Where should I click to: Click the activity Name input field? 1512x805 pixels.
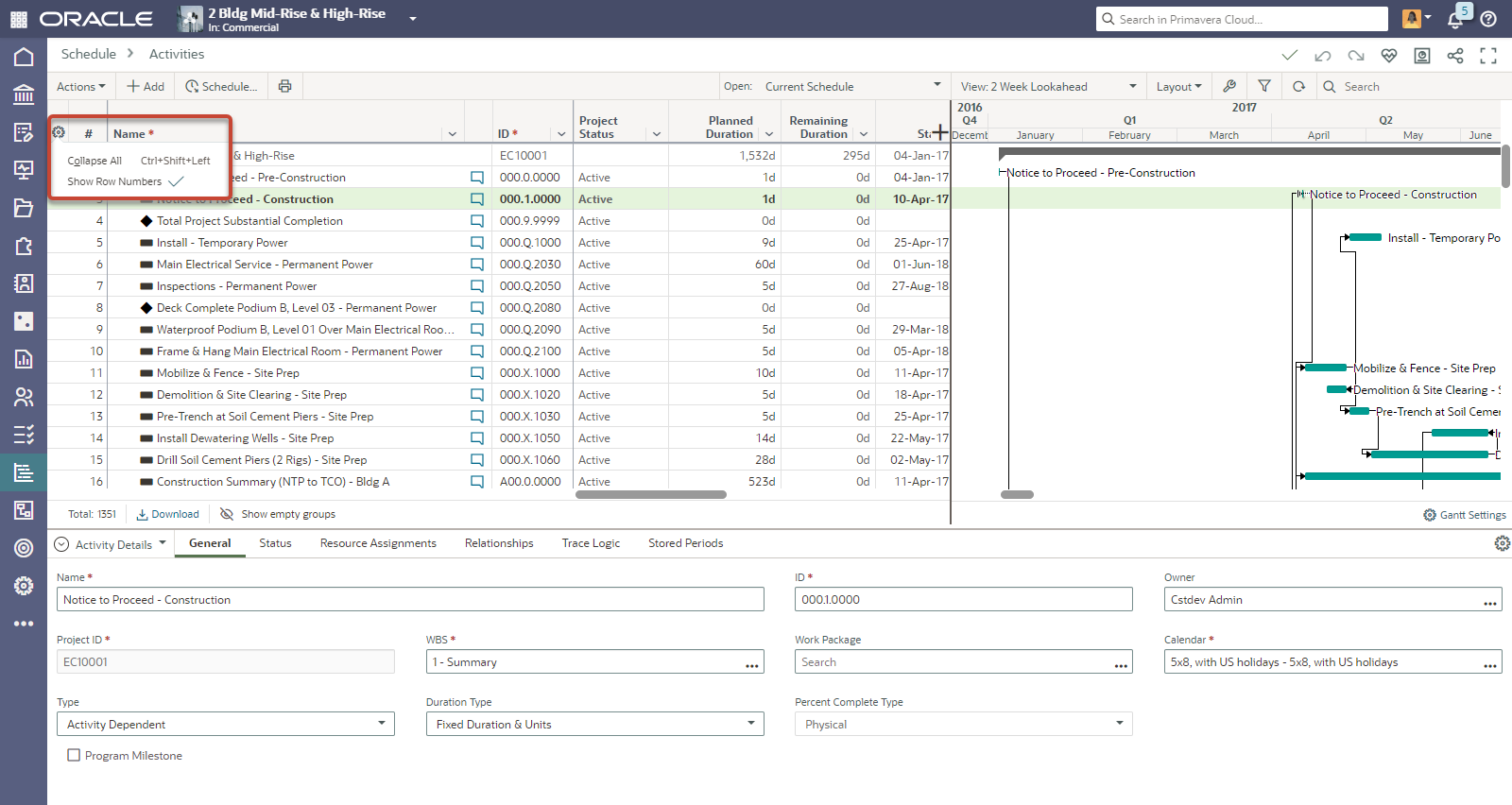410,599
